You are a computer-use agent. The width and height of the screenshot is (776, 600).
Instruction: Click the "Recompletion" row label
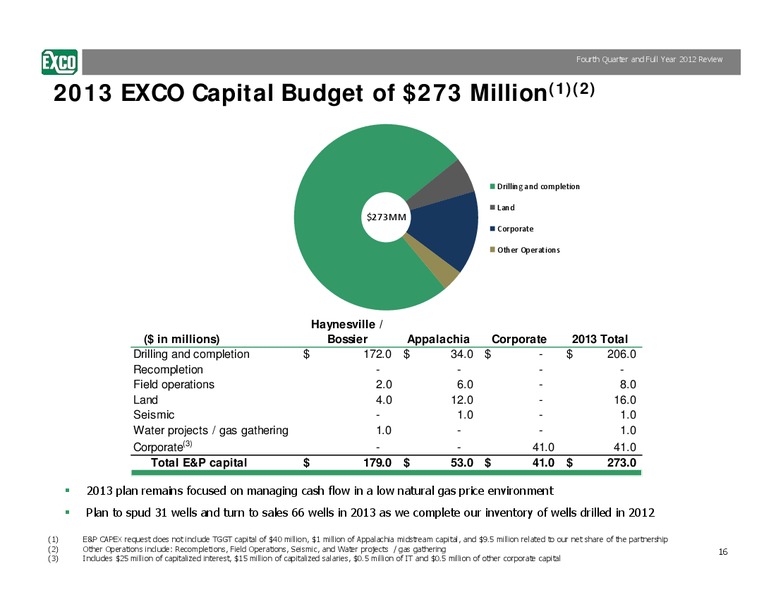[x=168, y=370]
